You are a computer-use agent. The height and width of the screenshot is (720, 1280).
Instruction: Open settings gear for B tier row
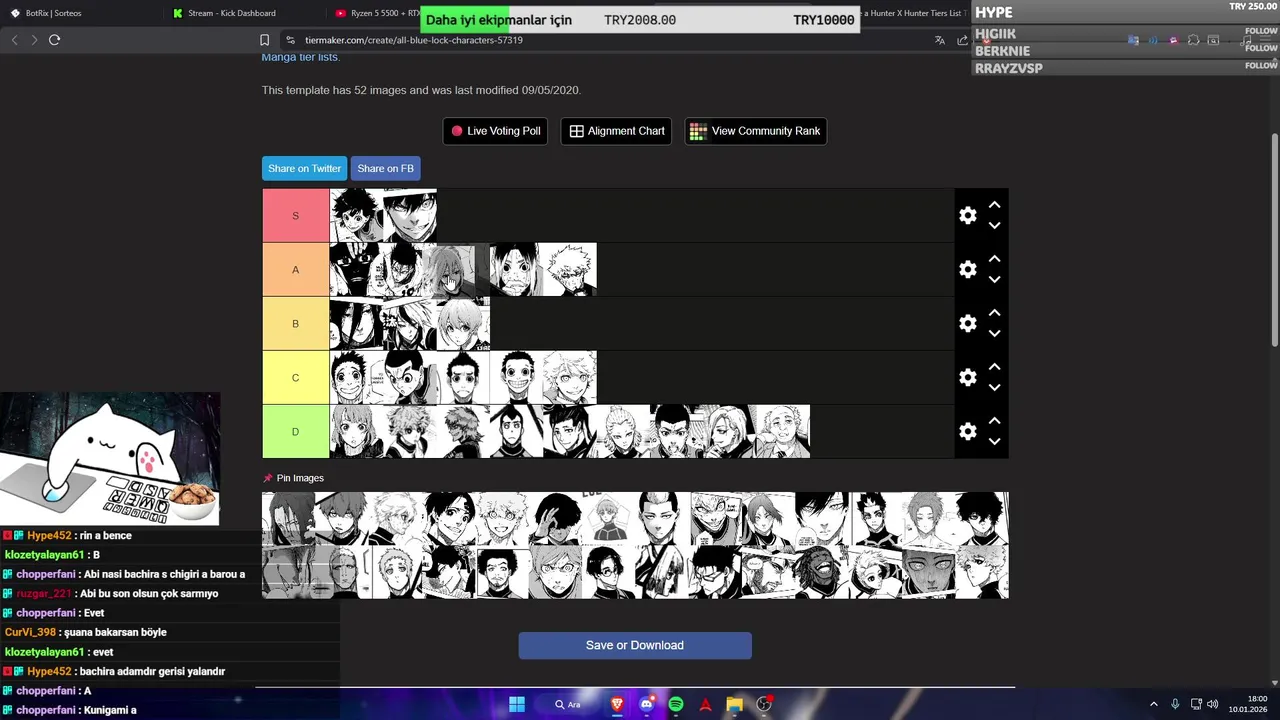point(967,323)
